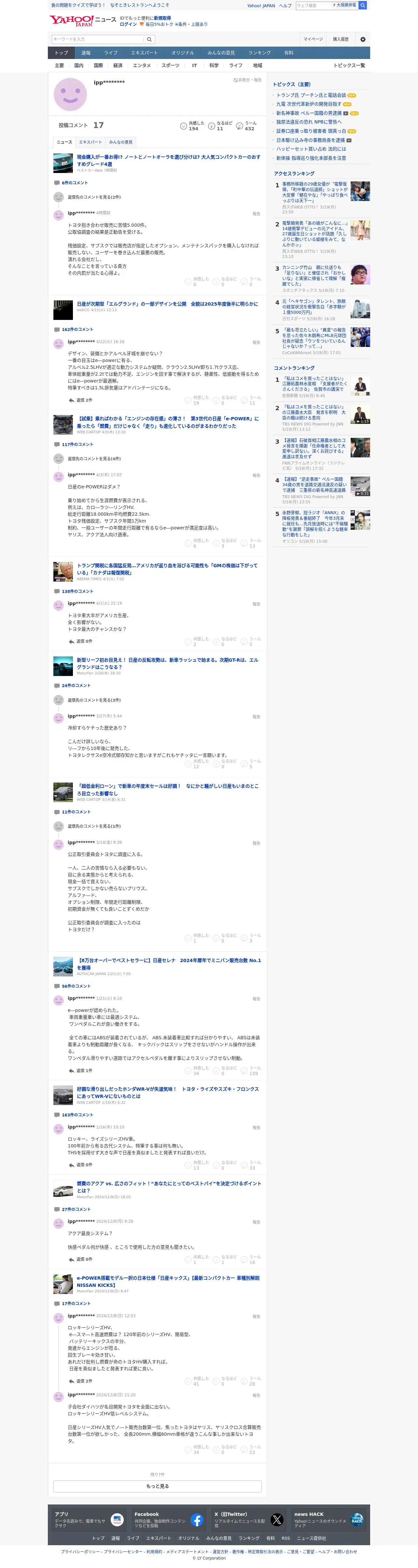Click the 購入履歴 button
Image resolution: width=418 pixels, height=1568 pixels.
tap(341, 39)
